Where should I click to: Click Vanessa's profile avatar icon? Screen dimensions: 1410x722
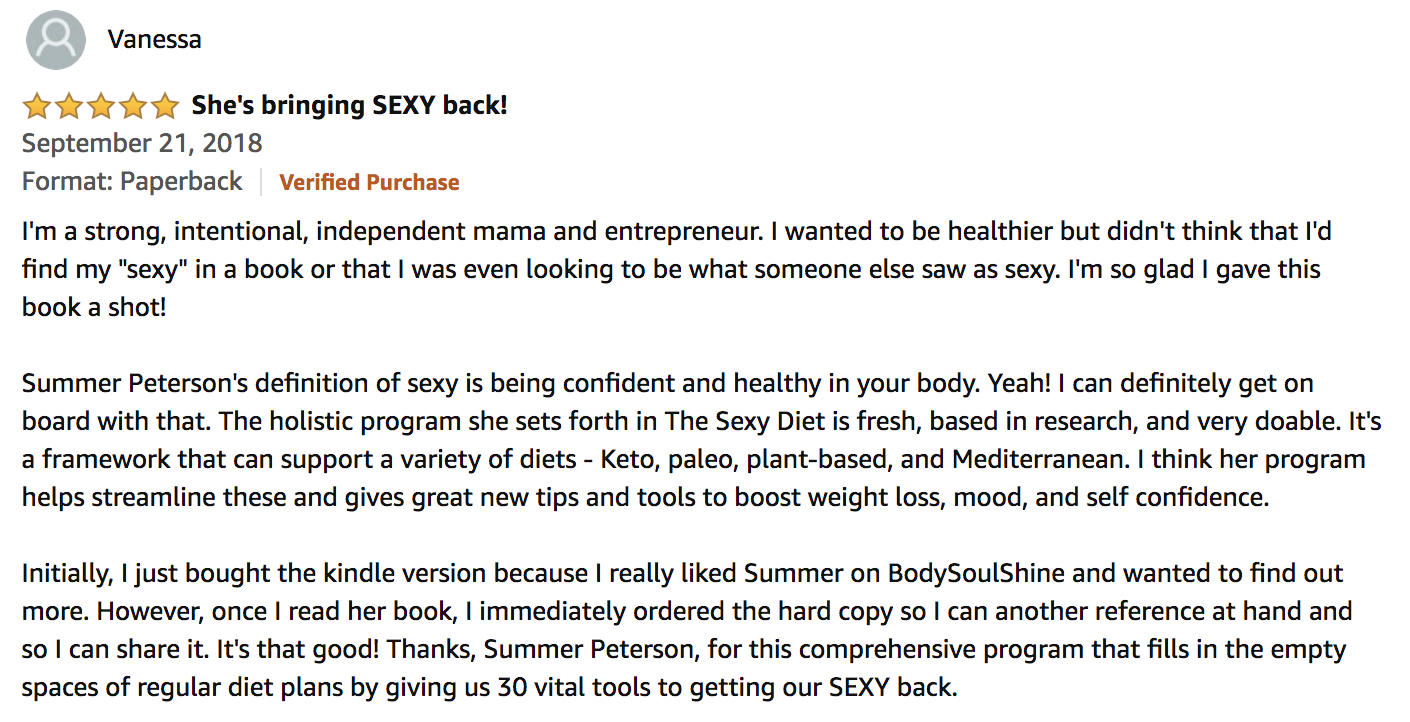(56, 40)
